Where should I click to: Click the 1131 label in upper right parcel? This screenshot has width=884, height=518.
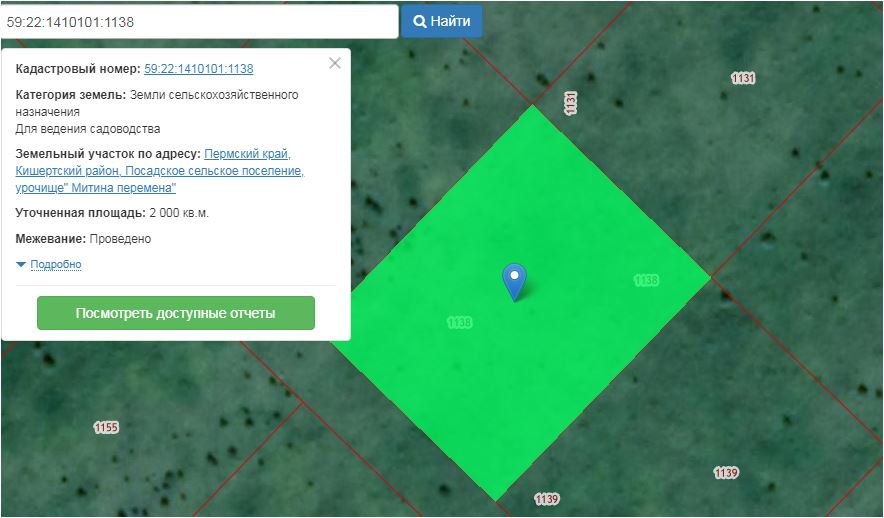click(743, 78)
